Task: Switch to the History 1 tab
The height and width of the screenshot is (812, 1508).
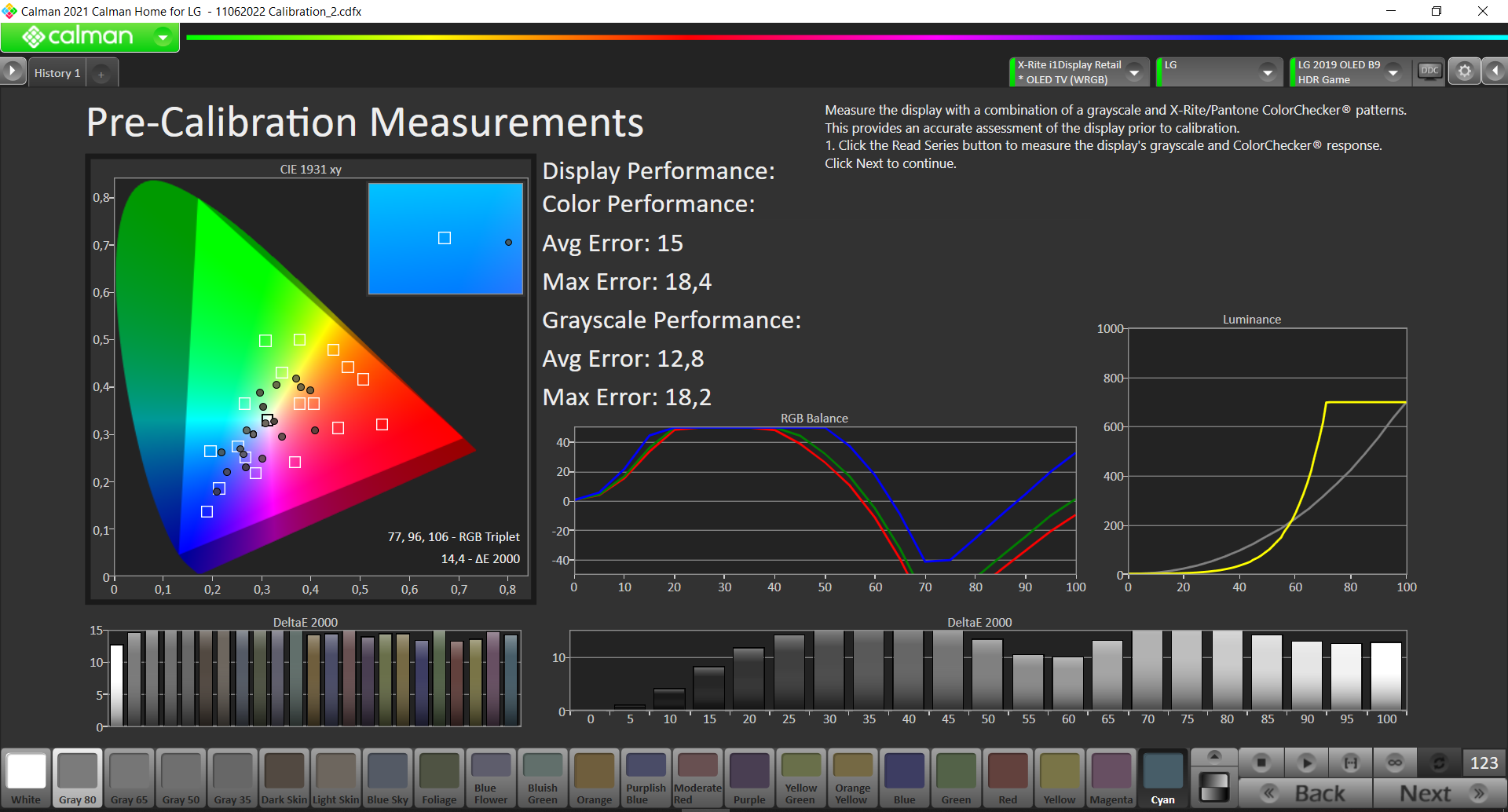Action: 57,73
